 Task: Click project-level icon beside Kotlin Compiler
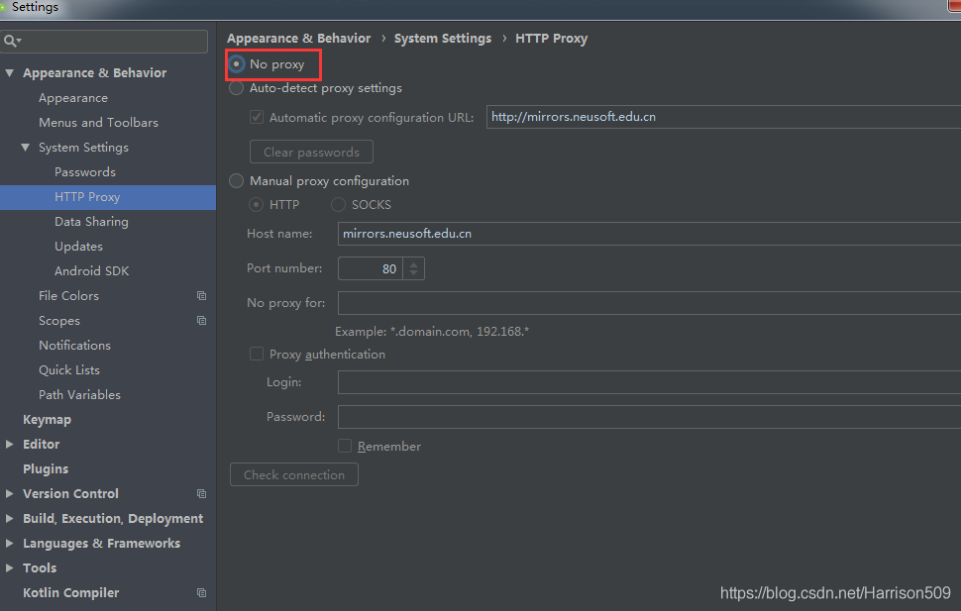coord(201,593)
